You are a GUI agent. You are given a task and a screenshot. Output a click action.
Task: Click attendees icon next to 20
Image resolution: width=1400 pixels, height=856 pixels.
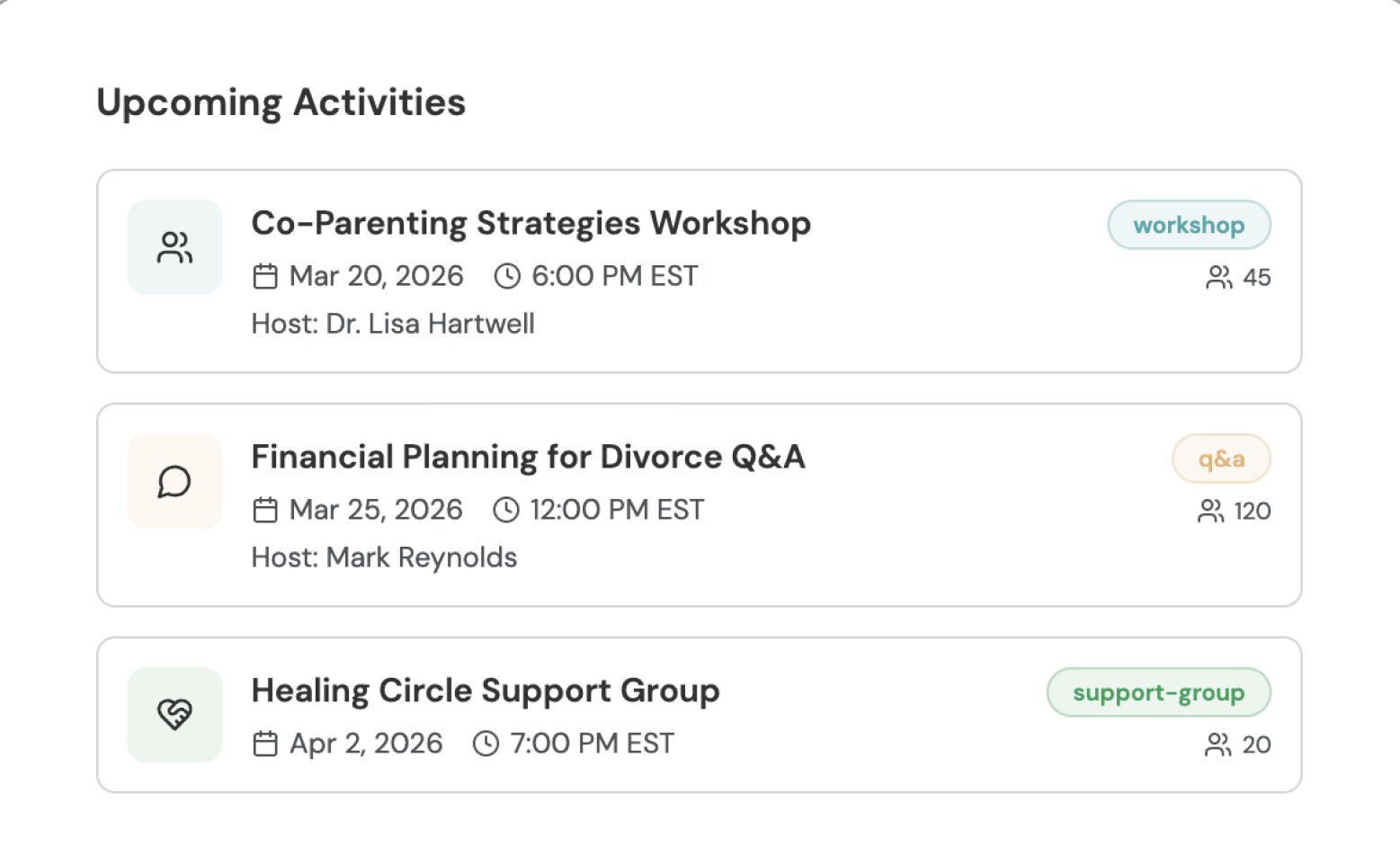[x=1217, y=745]
